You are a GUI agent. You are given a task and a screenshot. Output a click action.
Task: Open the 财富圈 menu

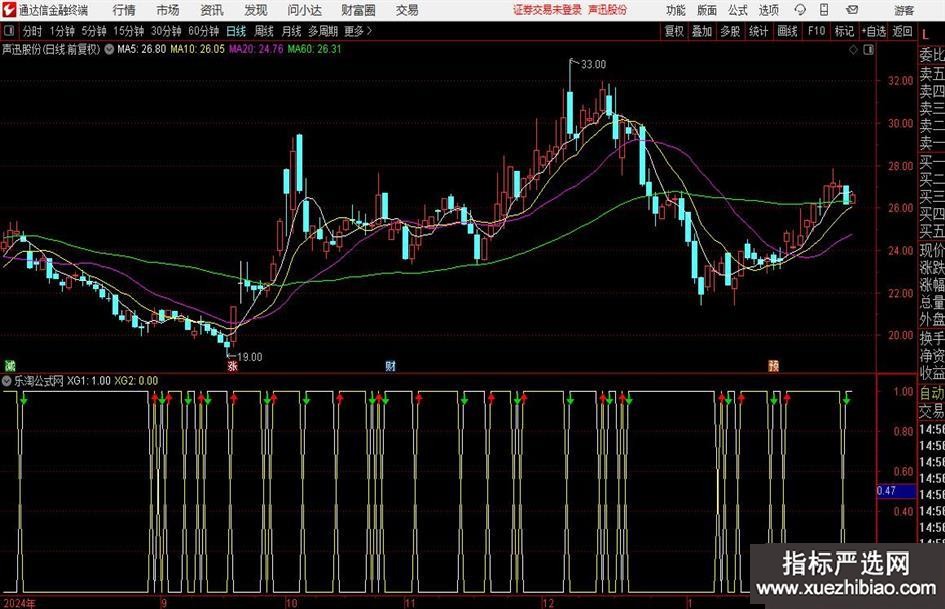click(358, 10)
